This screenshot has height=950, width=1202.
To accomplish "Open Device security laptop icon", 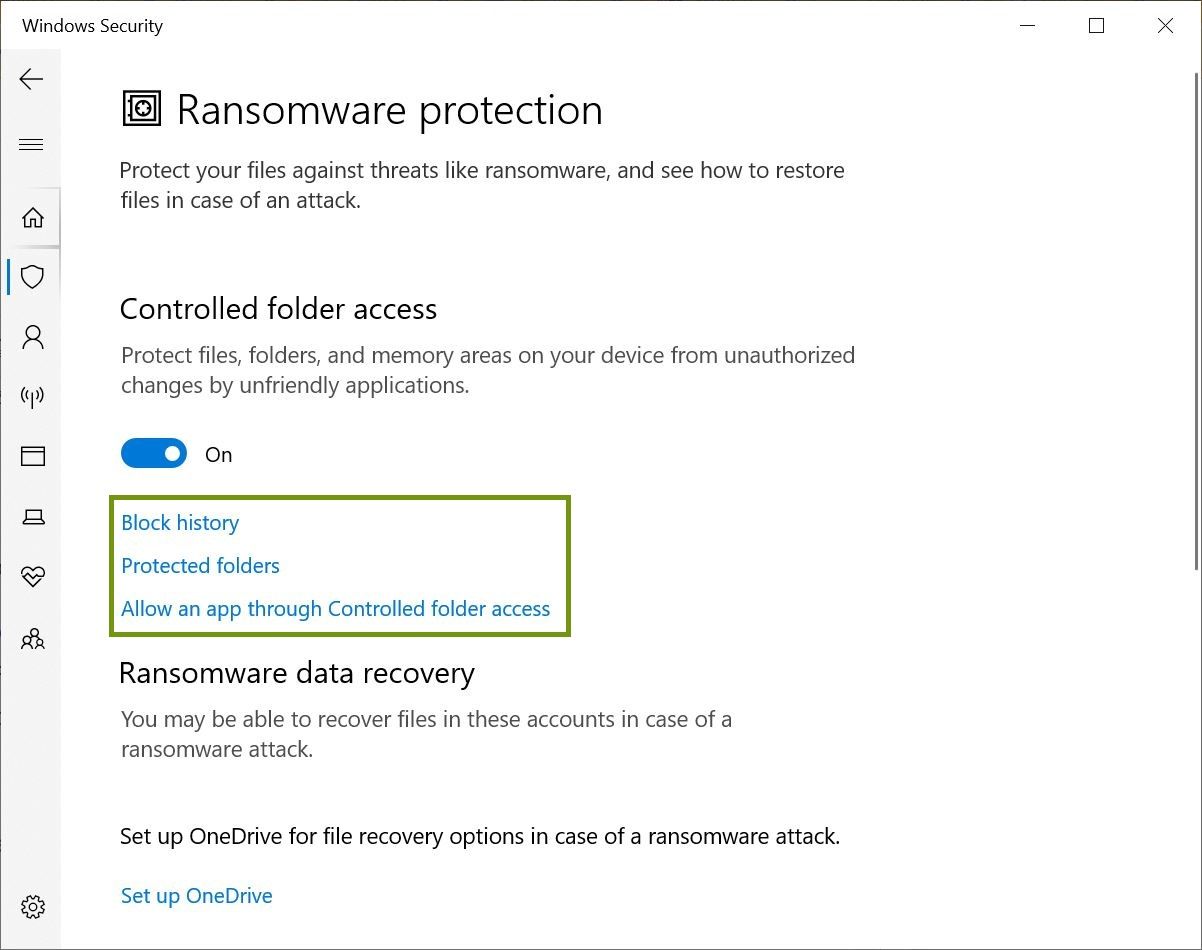I will tap(32, 517).
